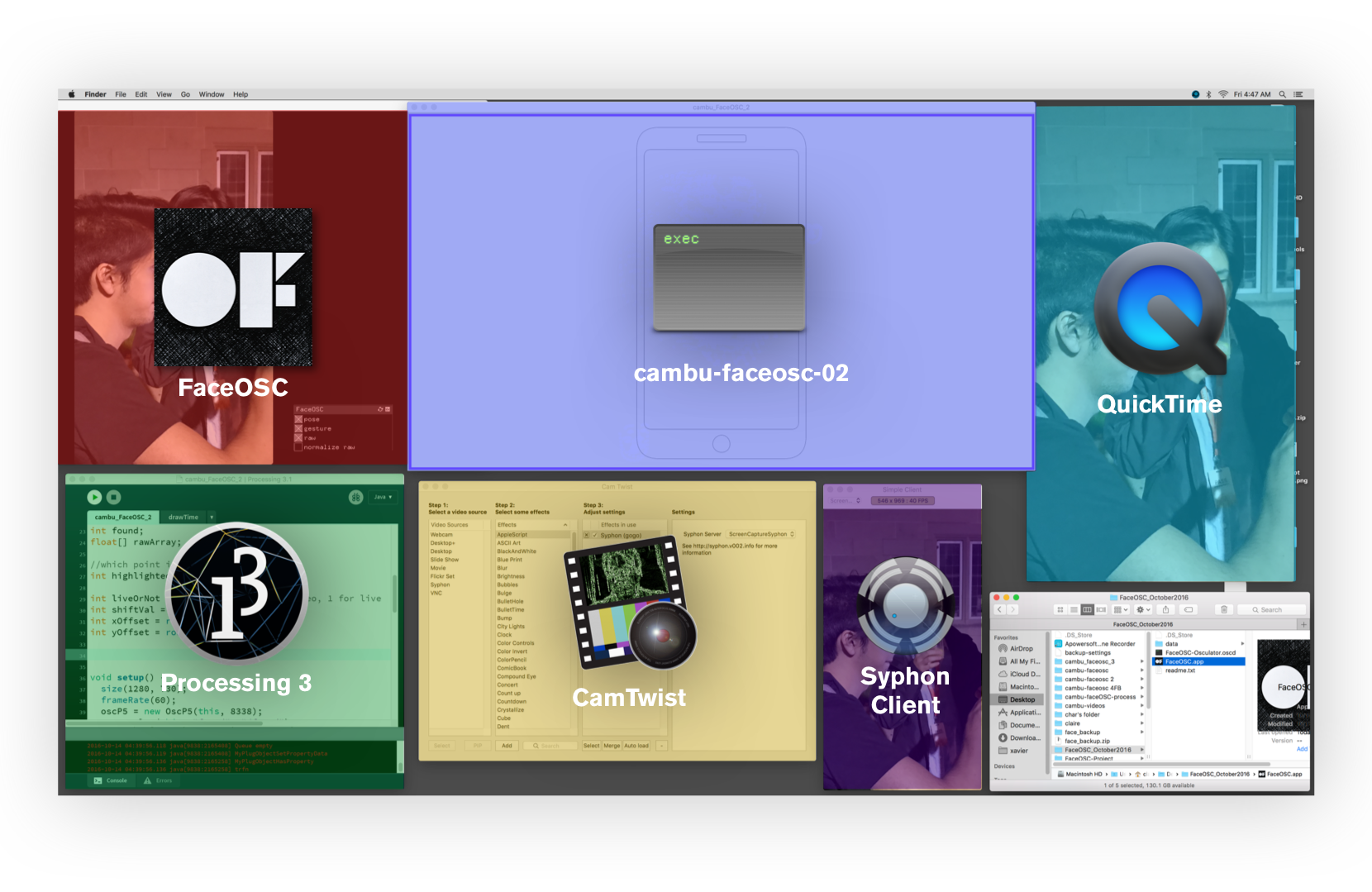
Task: Click the CamTwist effects Search field
Action: click(549, 746)
